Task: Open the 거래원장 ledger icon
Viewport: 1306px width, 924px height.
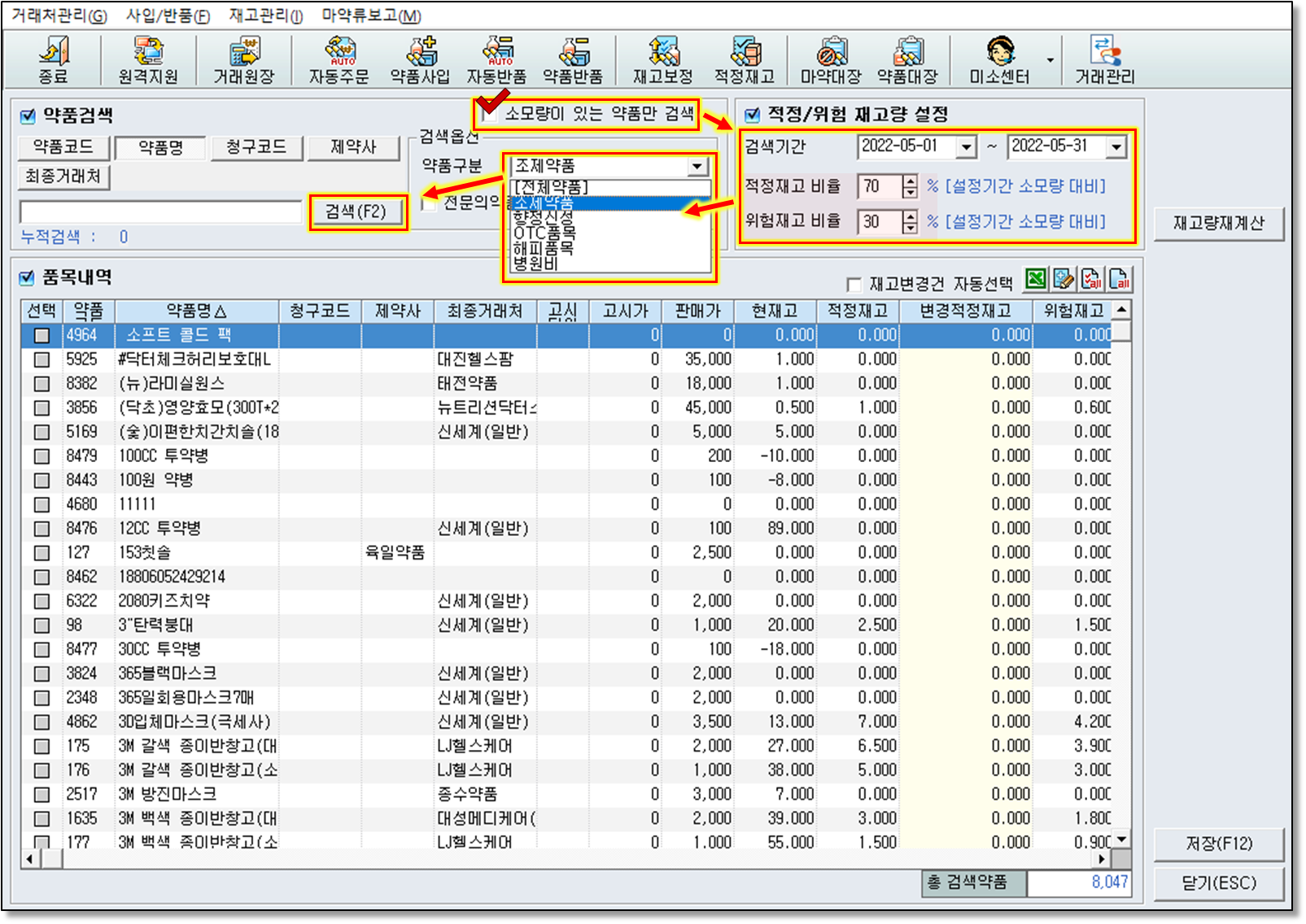Action: click(243, 60)
